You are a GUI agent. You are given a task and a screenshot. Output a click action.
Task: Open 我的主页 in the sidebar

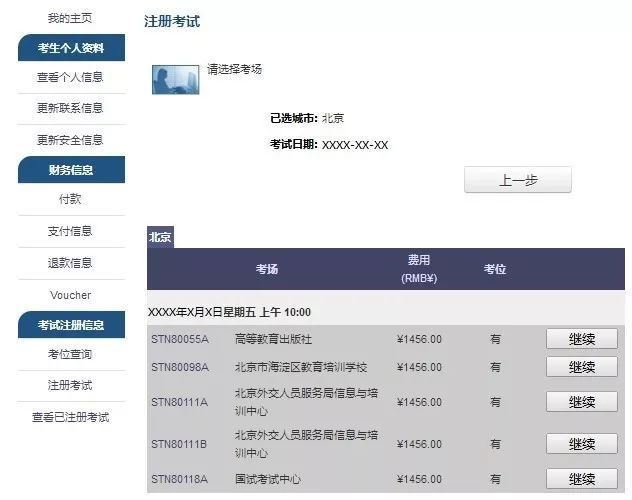tap(70, 18)
